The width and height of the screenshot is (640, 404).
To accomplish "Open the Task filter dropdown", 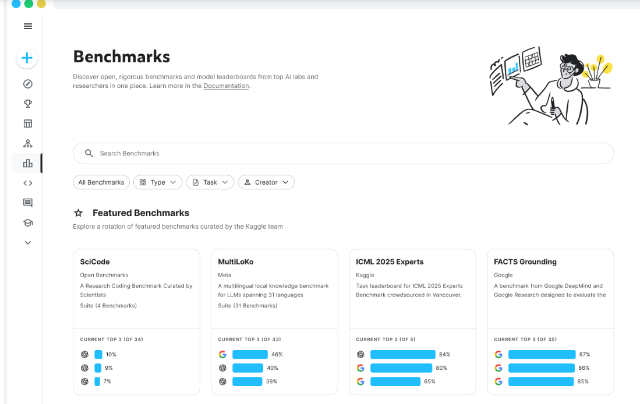I will tap(210, 182).
